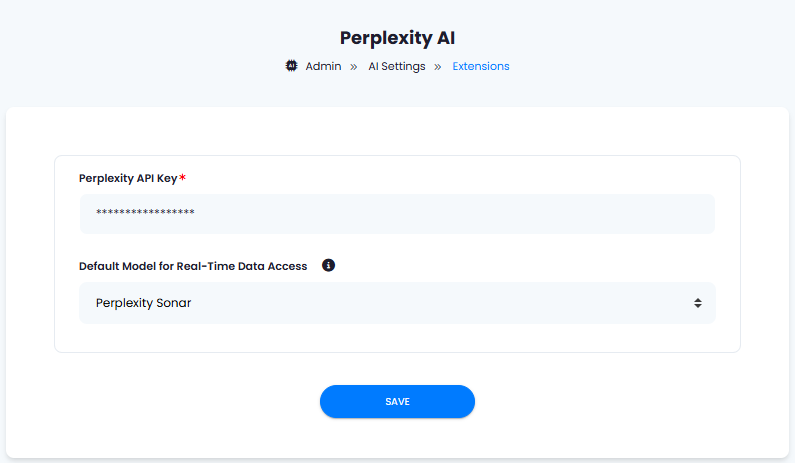Click the Default Model for Real-Time Data Access label
Image resolution: width=795 pixels, height=463 pixels.
tap(193, 266)
